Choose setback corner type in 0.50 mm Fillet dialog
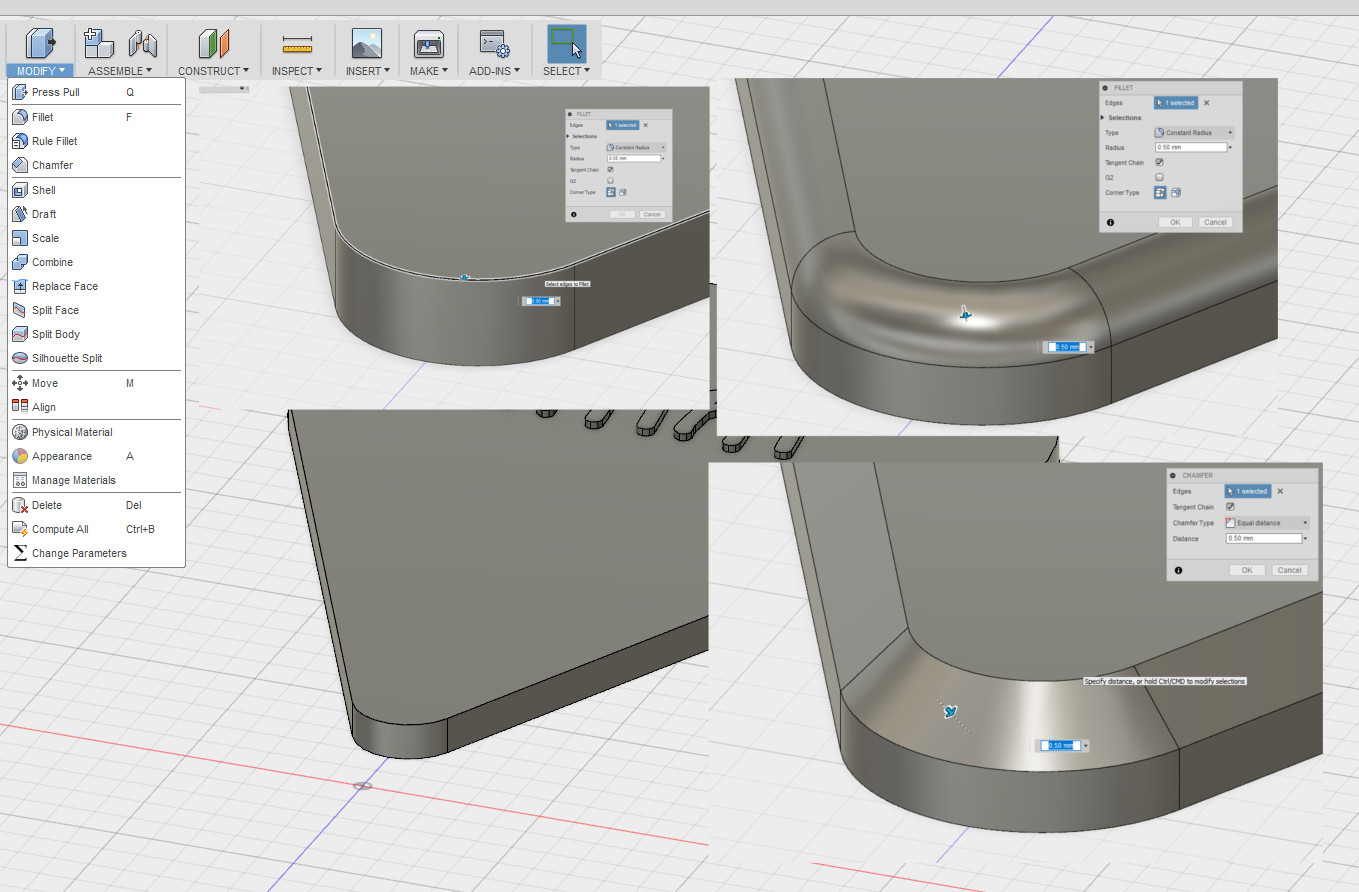 (1176, 192)
